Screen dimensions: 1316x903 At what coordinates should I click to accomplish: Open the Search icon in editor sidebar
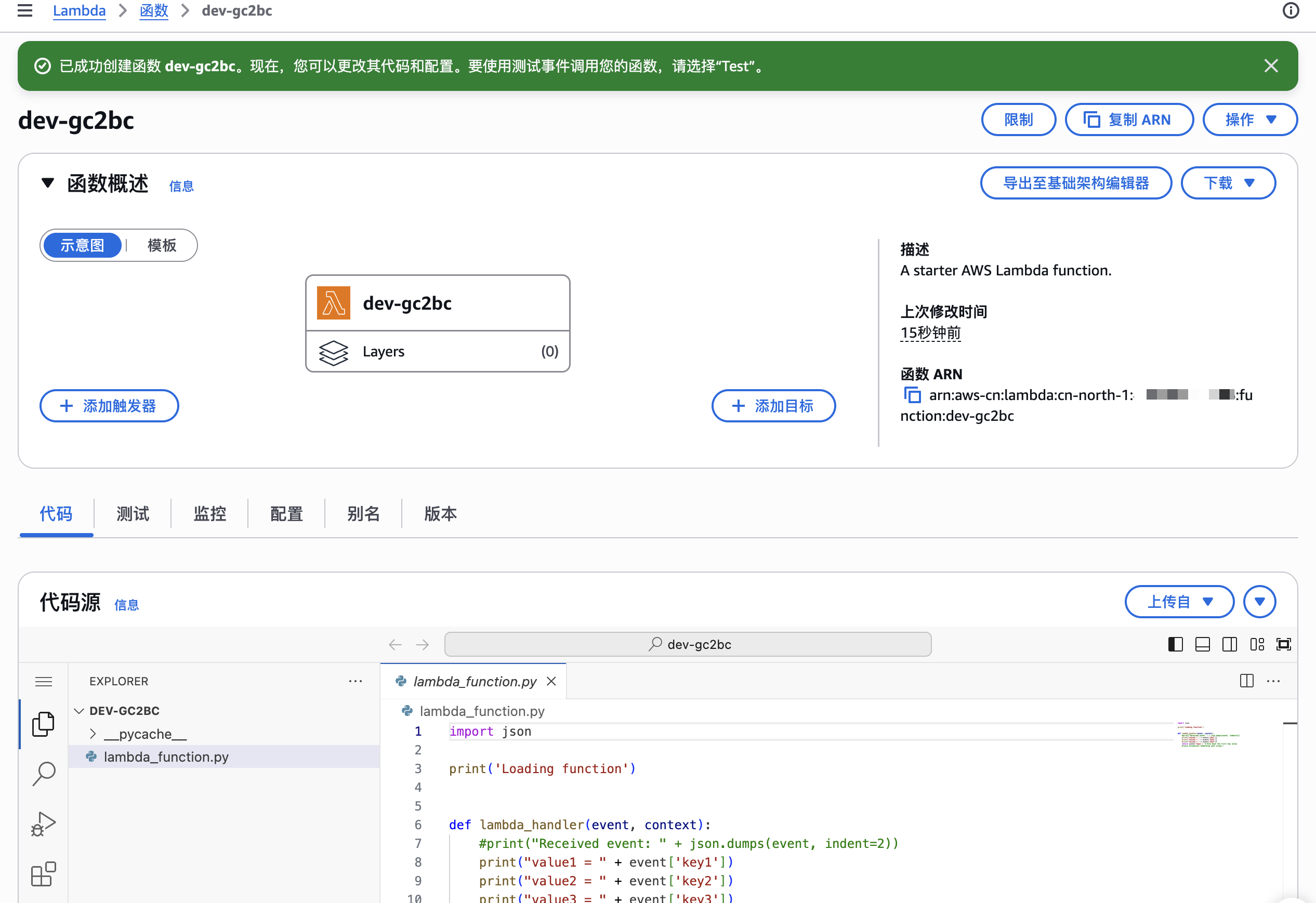tap(43, 773)
